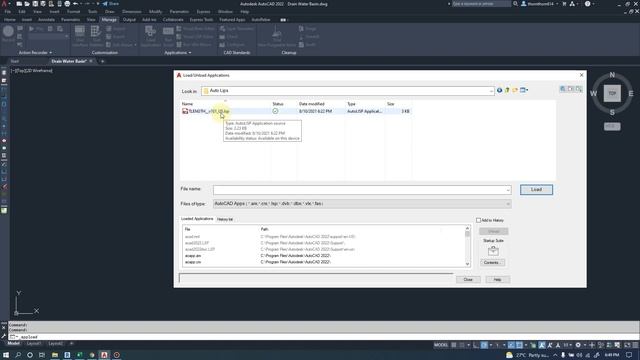Switch to the Output ribbon tab

pos(129,20)
